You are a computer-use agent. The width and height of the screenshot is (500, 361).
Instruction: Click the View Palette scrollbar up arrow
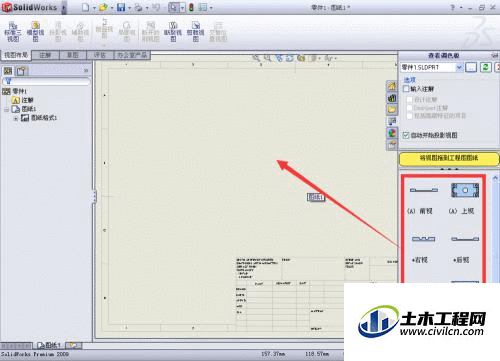tap(495, 178)
